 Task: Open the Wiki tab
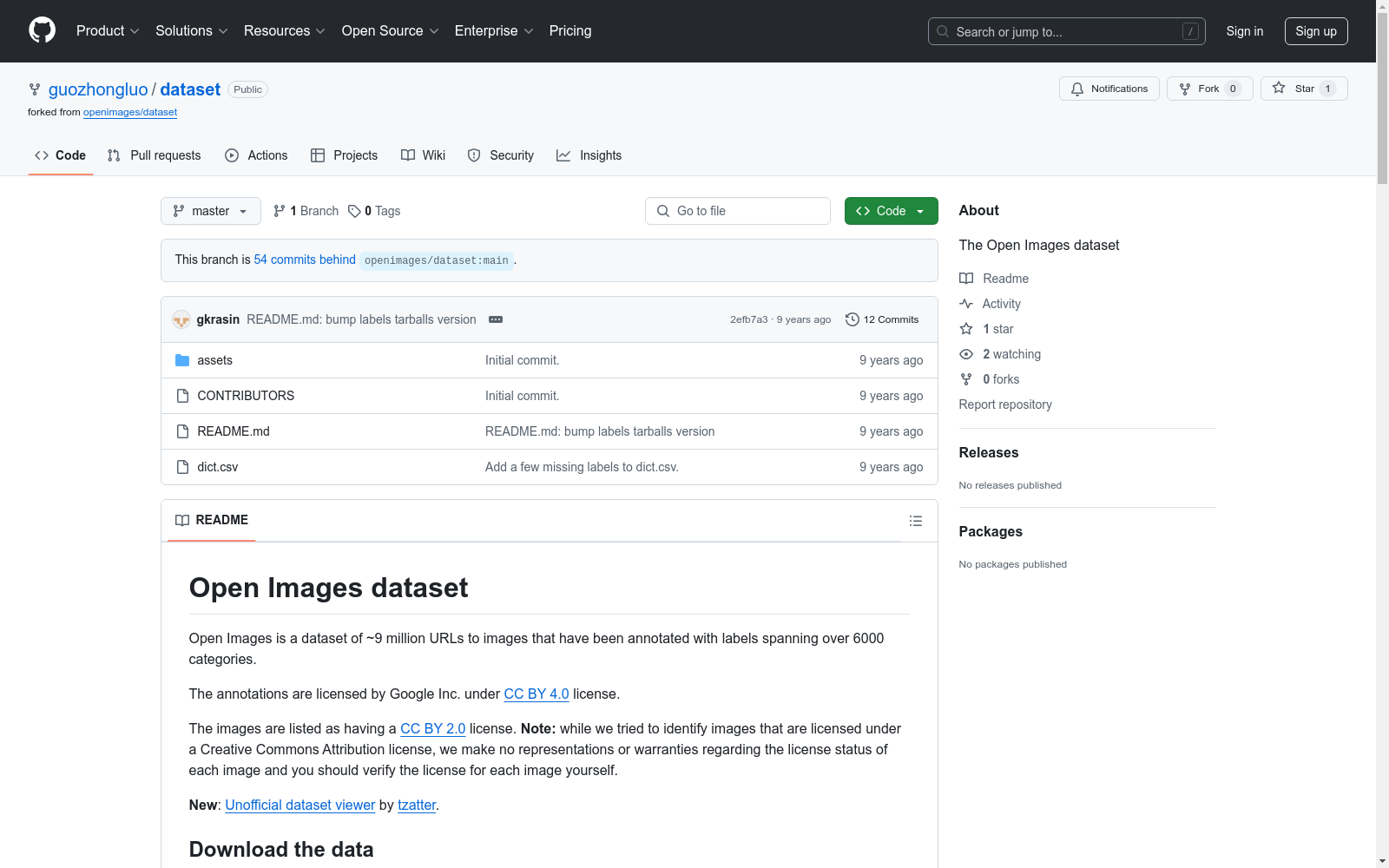(424, 155)
